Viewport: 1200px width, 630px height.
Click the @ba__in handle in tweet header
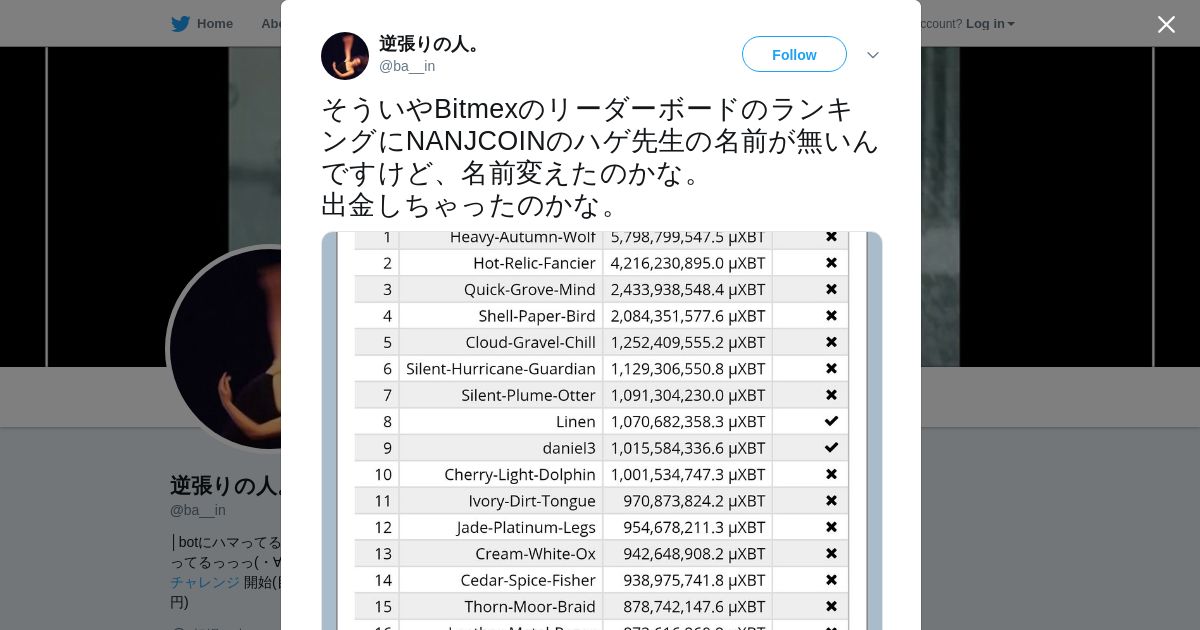pyautogui.click(x=407, y=66)
